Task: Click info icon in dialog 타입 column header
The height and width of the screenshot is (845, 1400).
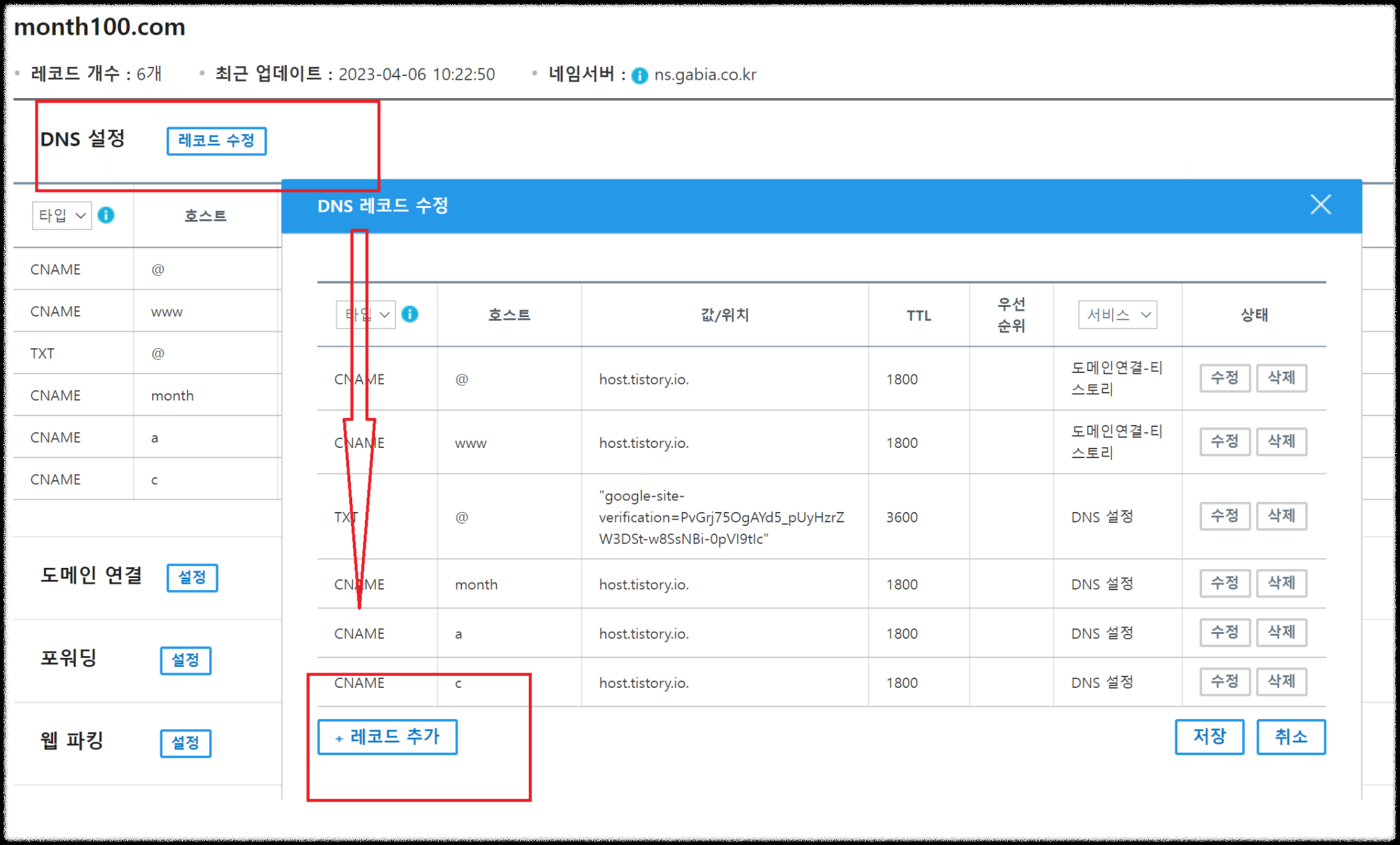Action: coord(410,314)
